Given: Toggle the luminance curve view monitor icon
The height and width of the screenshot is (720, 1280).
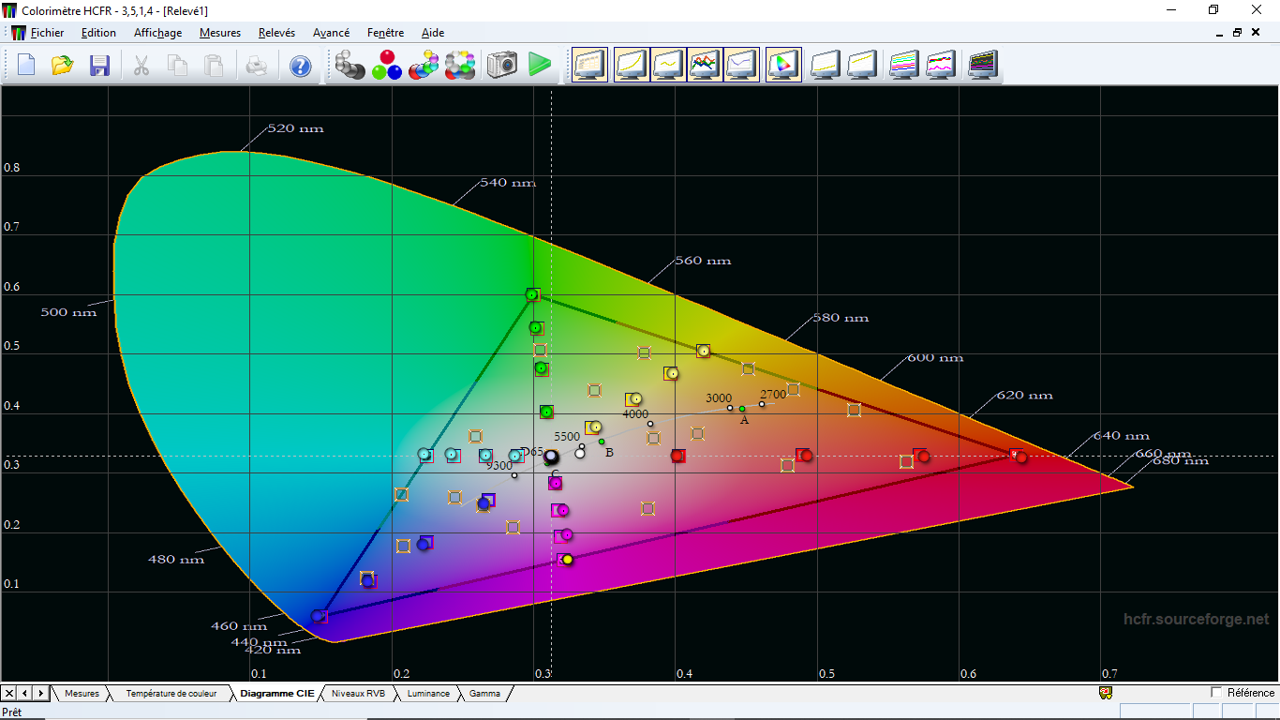Looking at the screenshot, I should (631, 65).
